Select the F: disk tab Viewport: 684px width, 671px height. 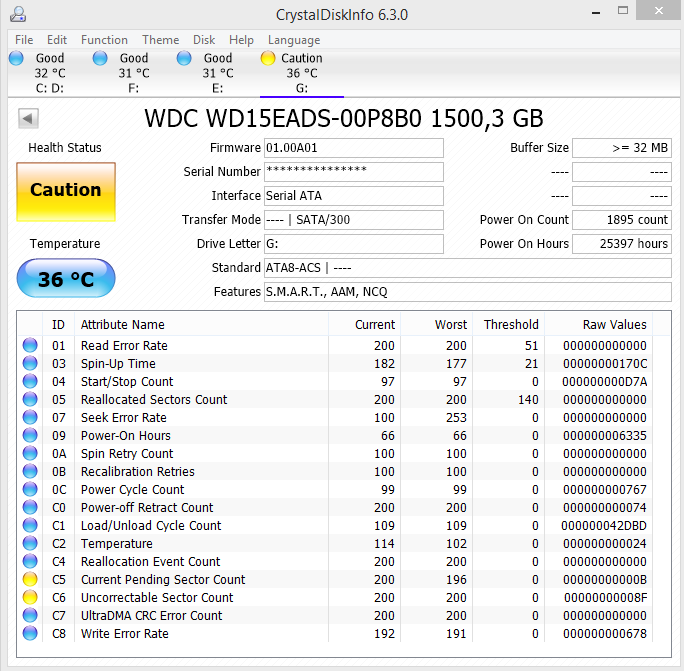(133, 73)
